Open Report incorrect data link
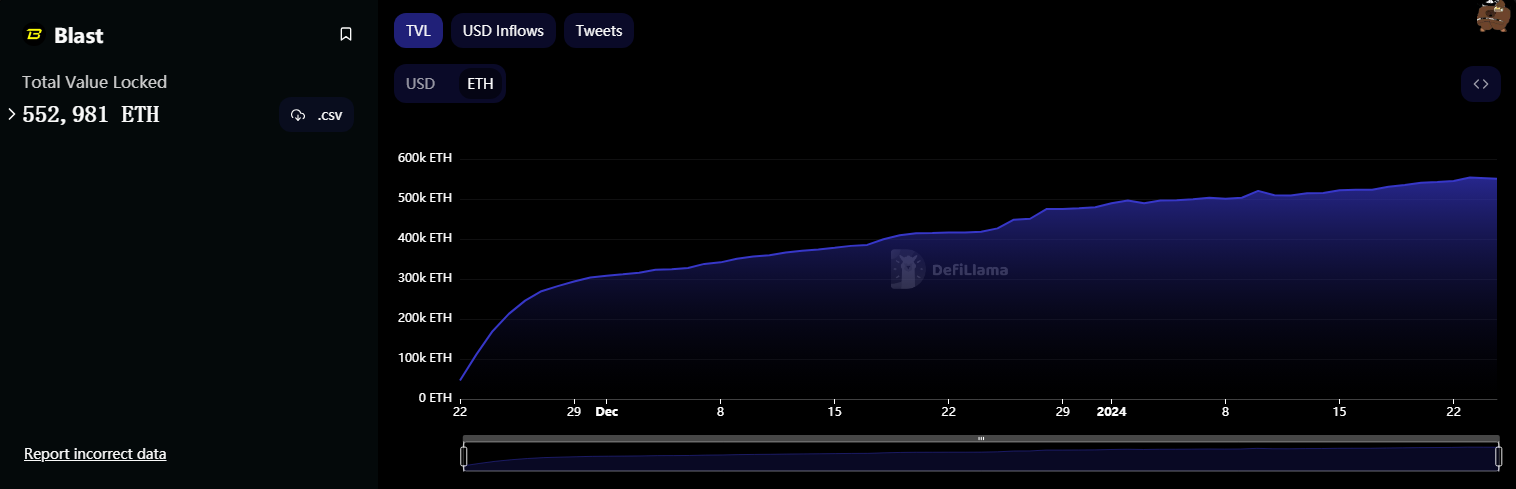 [x=95, y=454]
